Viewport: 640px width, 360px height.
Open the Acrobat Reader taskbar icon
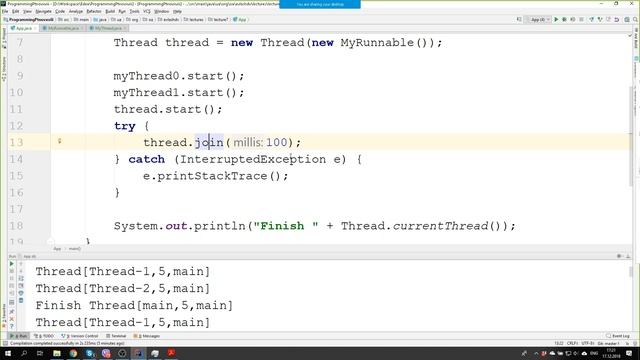click(x=171, y=353)
